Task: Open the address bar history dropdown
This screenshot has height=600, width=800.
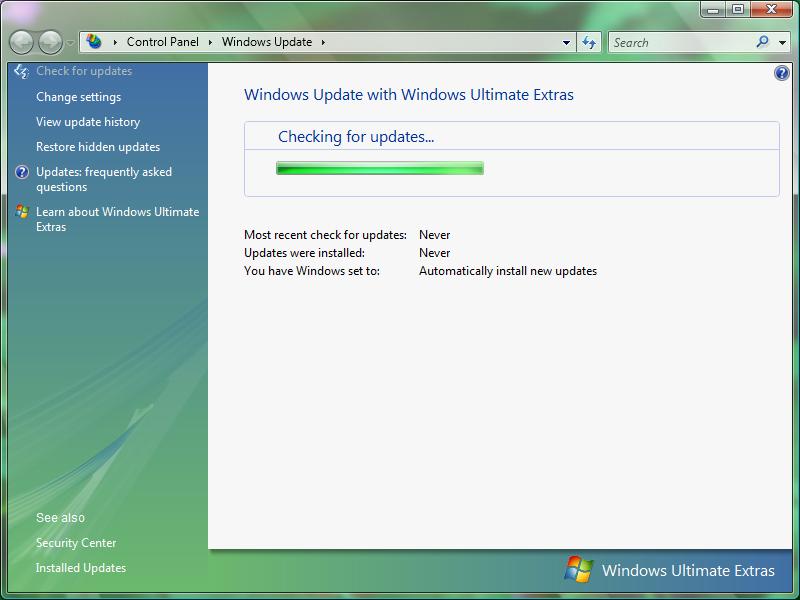Action: (x=564, y=42)
